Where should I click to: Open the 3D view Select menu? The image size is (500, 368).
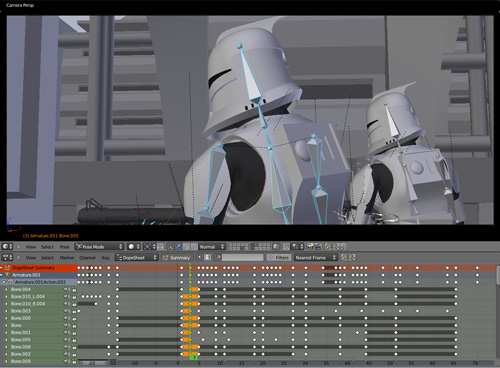(x=47, y=247)
